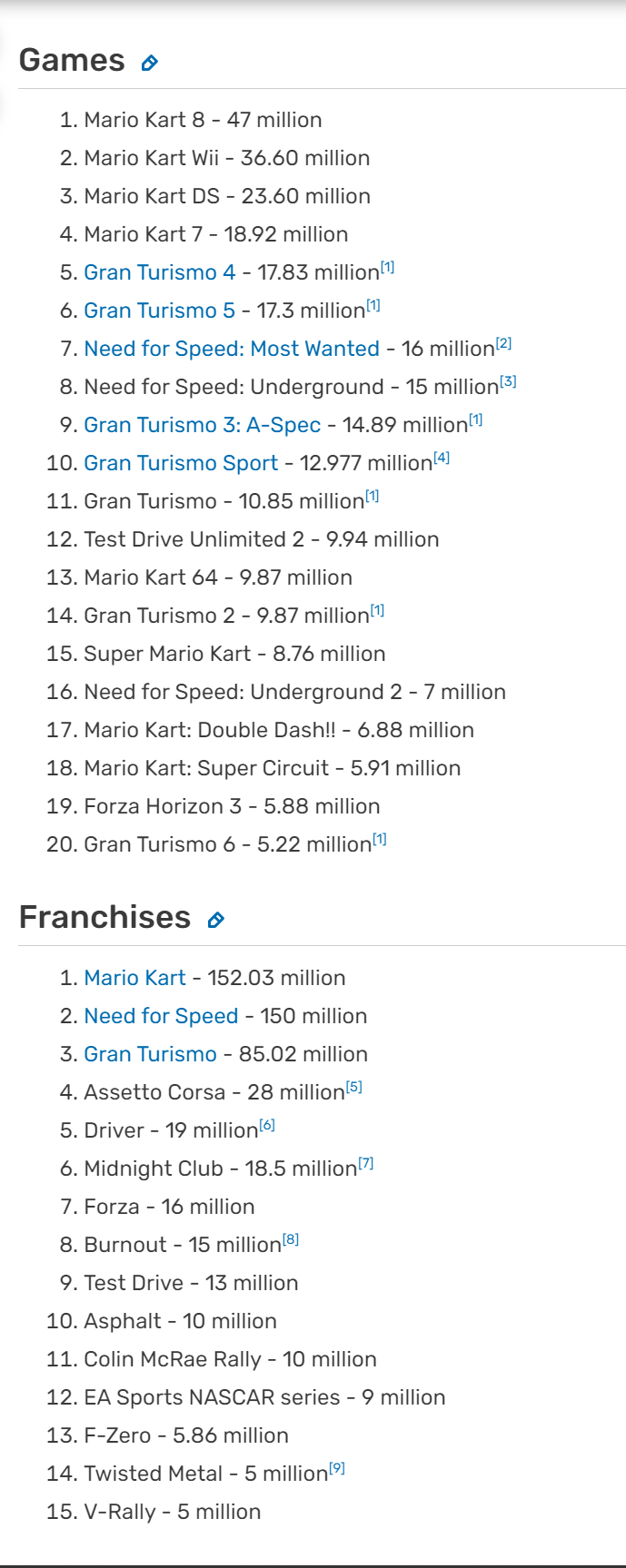
Task: Open the Gran Turismo 4 game link
Action: tap(160, 272)
